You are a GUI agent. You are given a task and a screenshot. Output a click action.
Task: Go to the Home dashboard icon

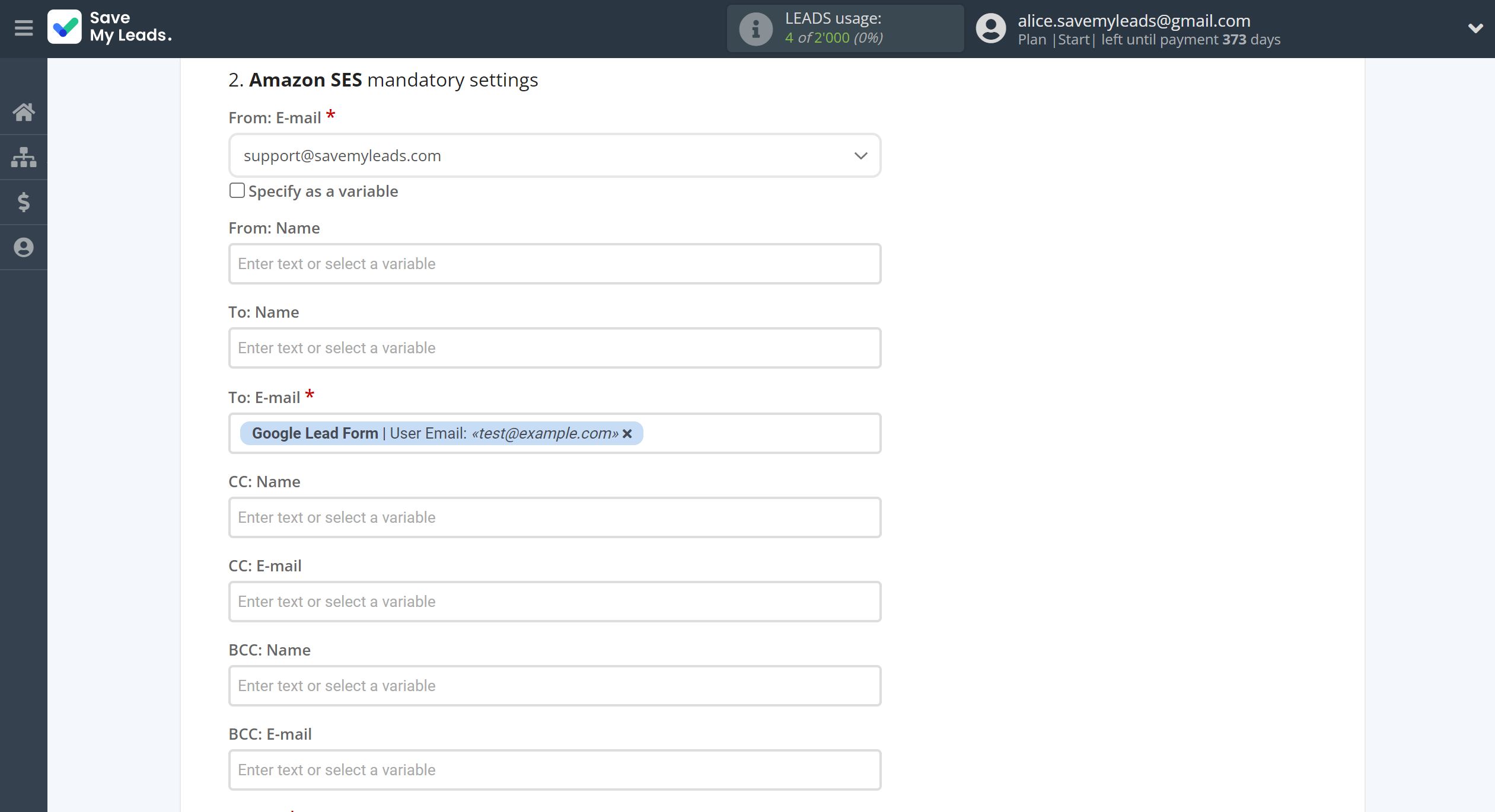(24, 112)
